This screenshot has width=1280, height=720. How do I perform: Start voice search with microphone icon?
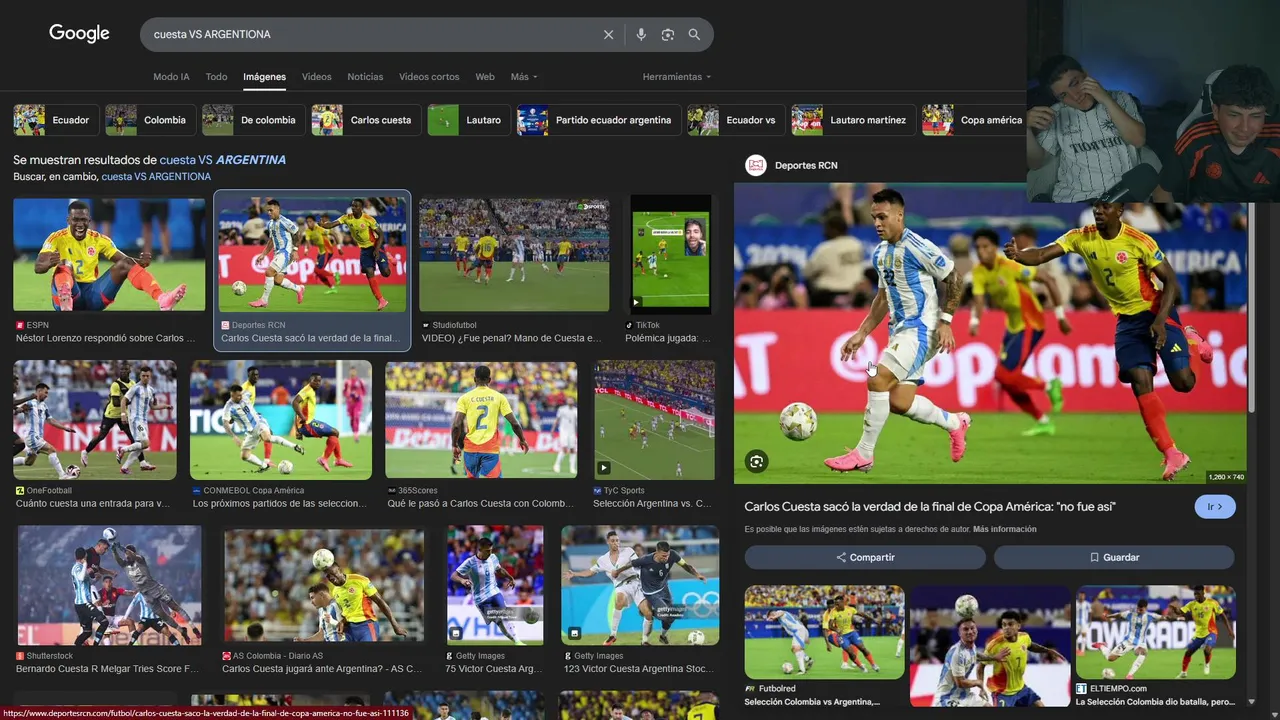[641, 34]
